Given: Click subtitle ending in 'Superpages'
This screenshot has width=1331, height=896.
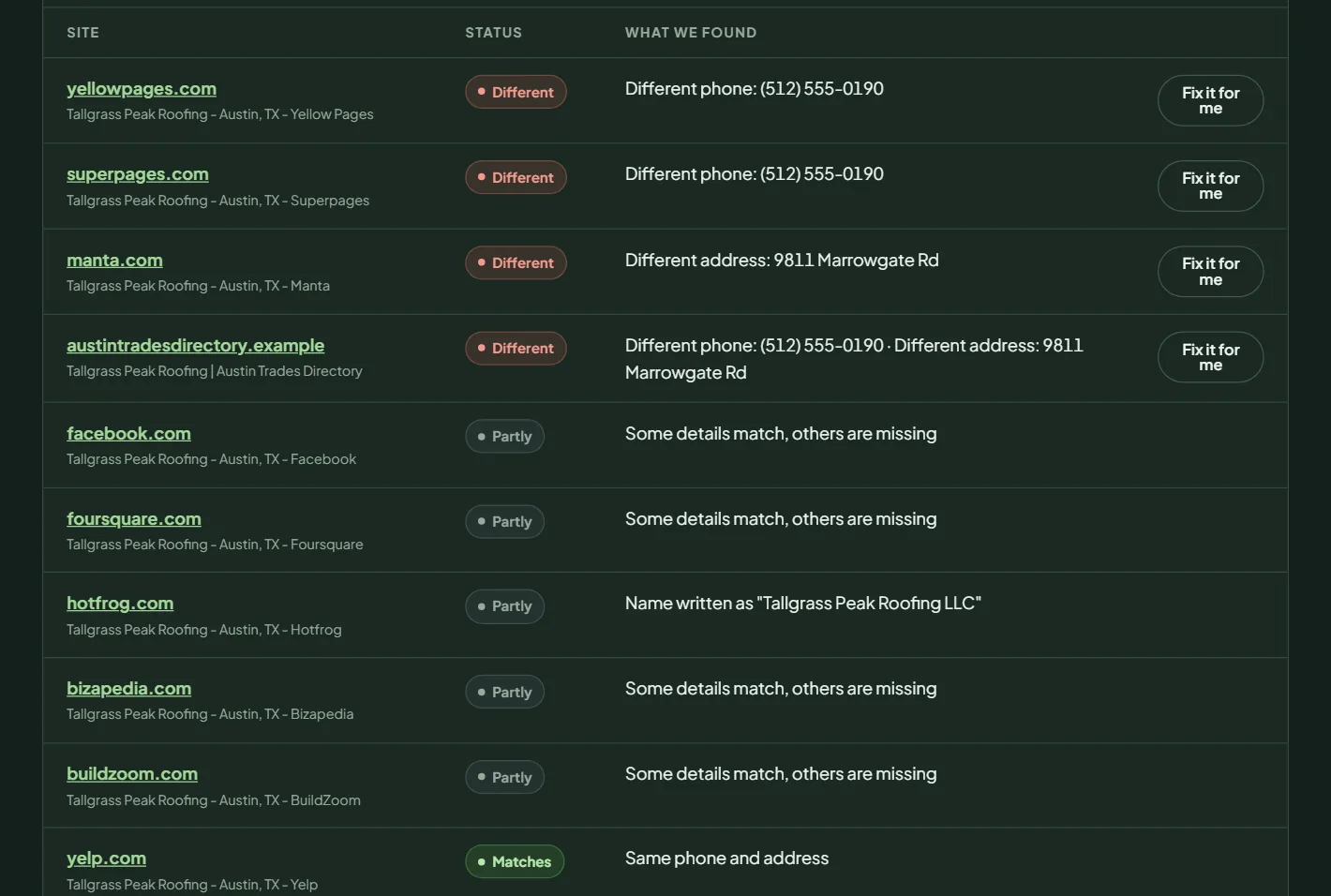Looking at the screenshot, I should (217, 201).
